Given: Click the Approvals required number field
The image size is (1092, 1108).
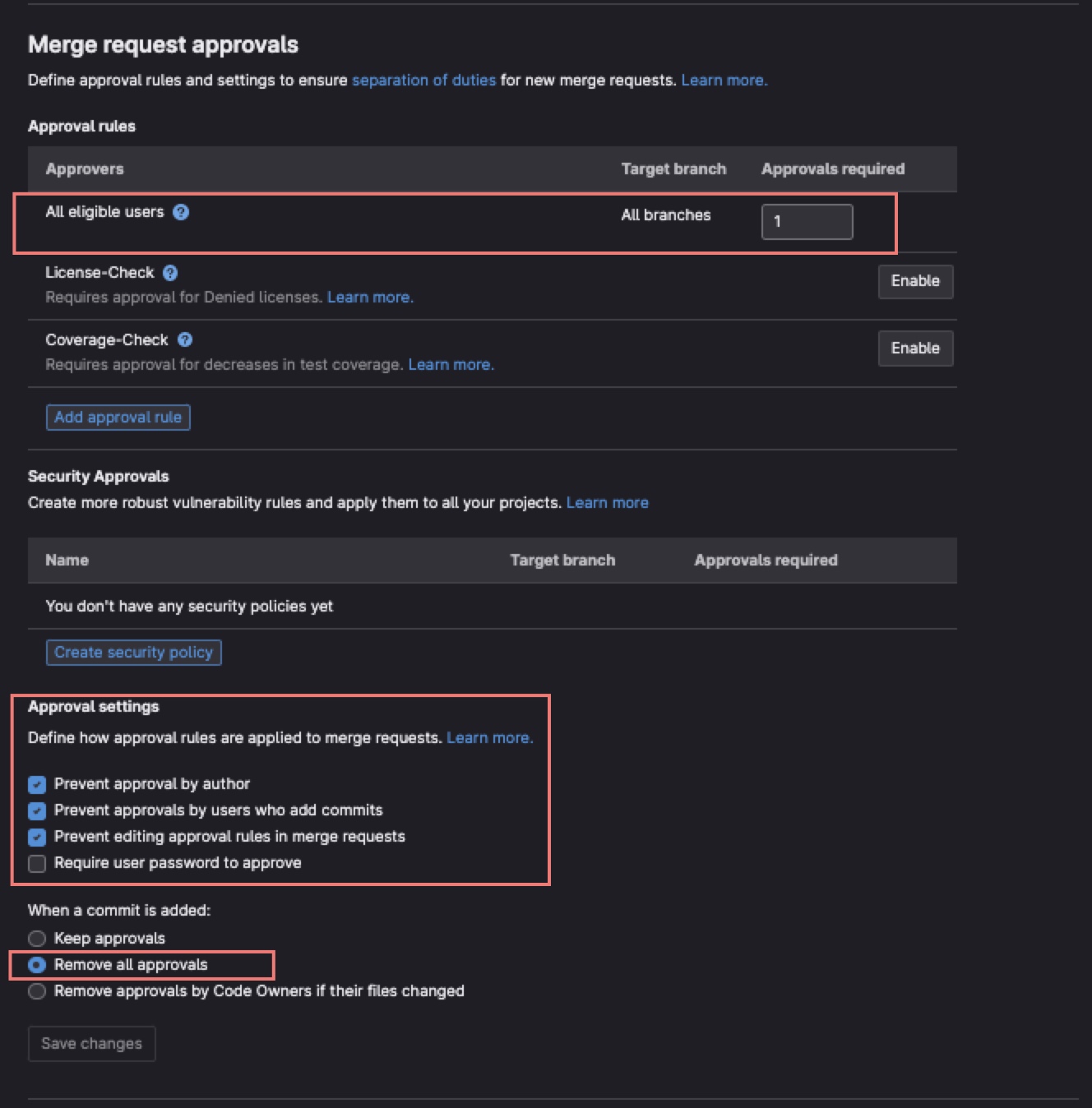Looking at the screenshot, I should pos(807,222).
